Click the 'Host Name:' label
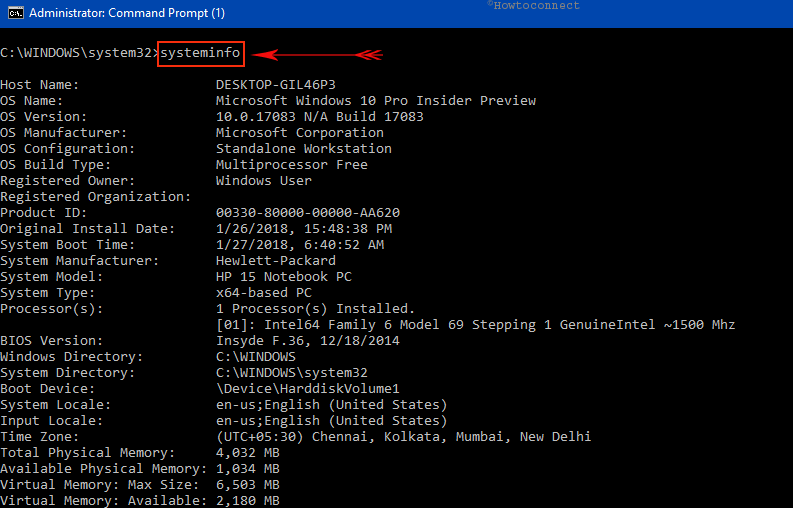 [39, 84]
